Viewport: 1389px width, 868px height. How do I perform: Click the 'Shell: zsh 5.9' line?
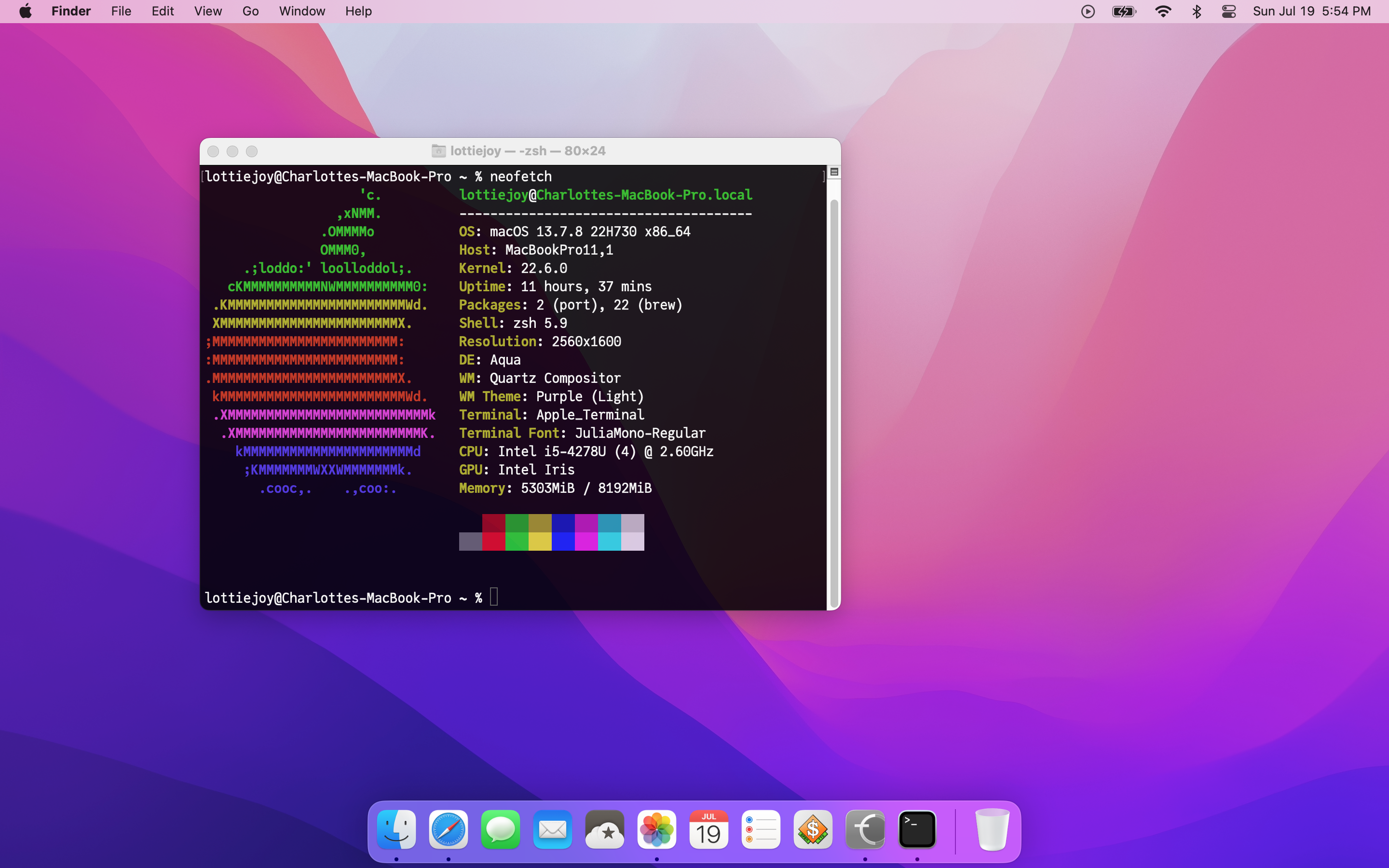point(513,323)
